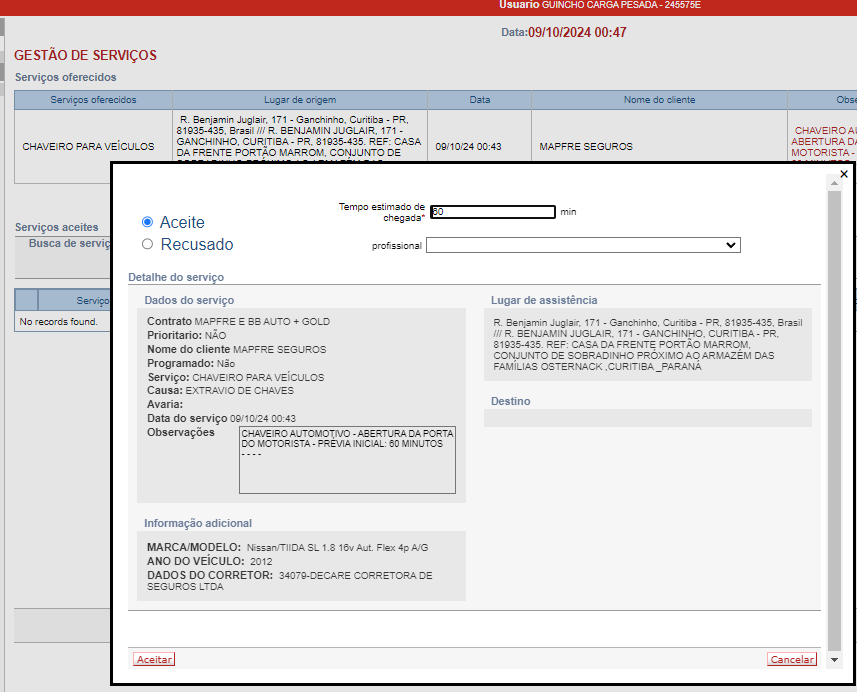Open the profissional dropdown
This screenshot has width=857, height=692.
pyautogui.click(x=583, y=245)
